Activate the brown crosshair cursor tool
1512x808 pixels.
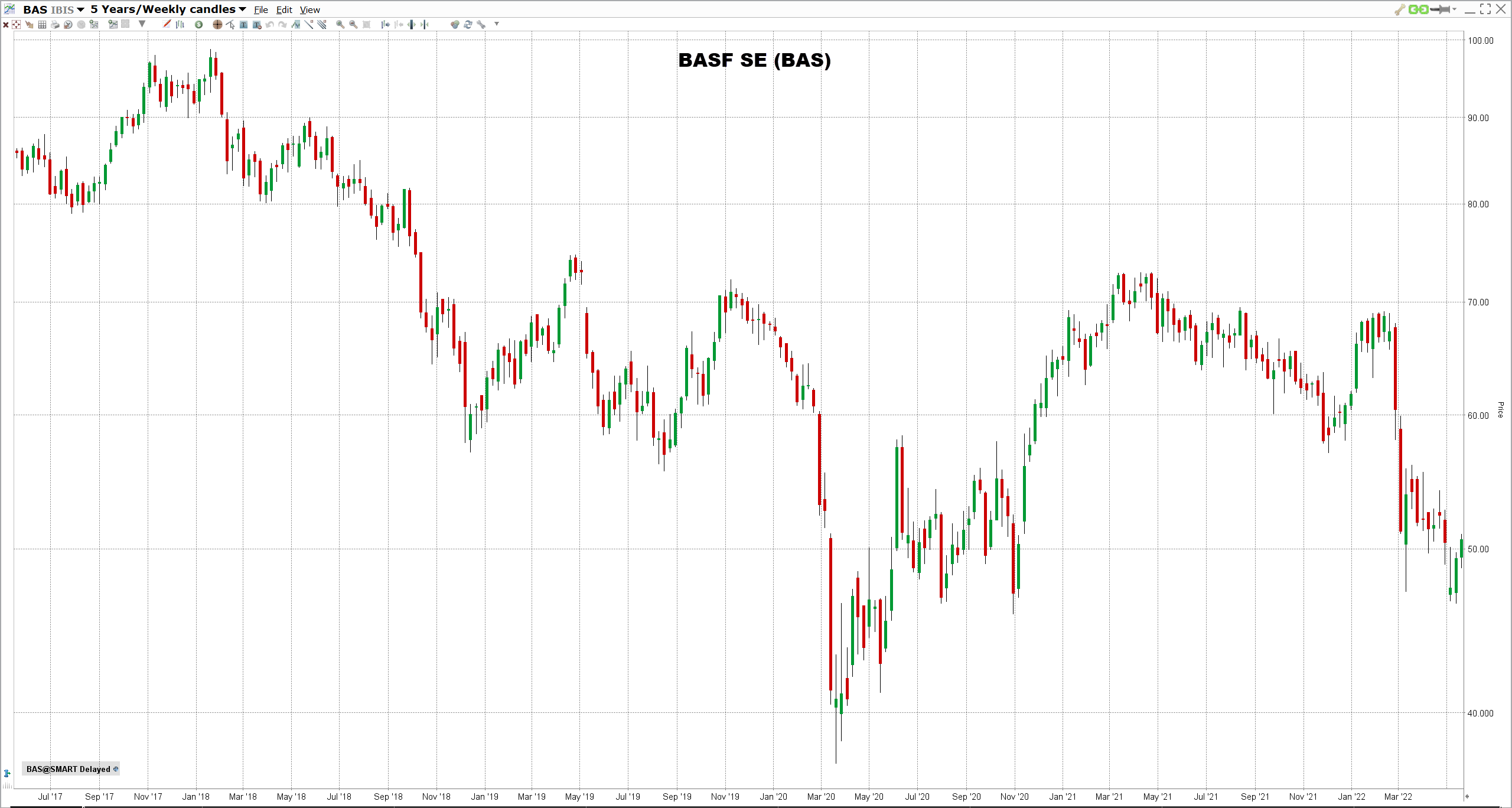pyautogui.click(x=217, y=25)
